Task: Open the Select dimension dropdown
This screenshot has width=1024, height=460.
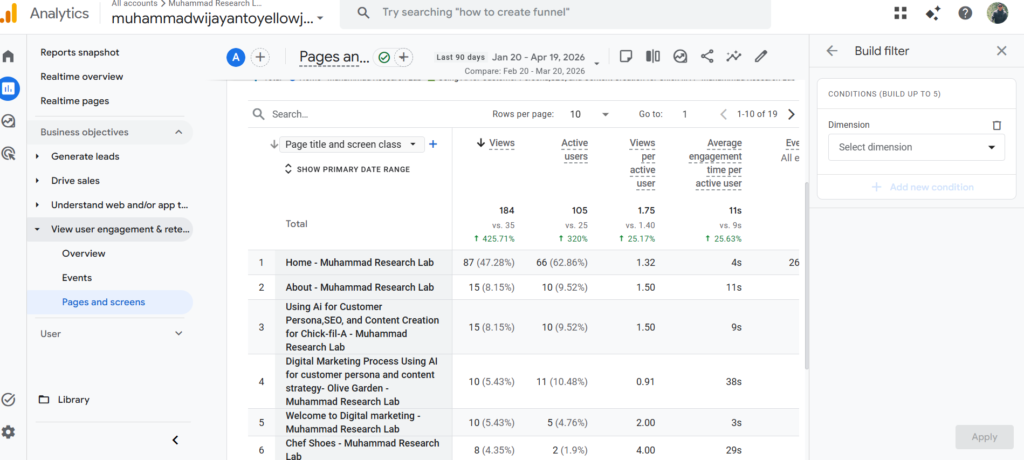Action: 916,147
